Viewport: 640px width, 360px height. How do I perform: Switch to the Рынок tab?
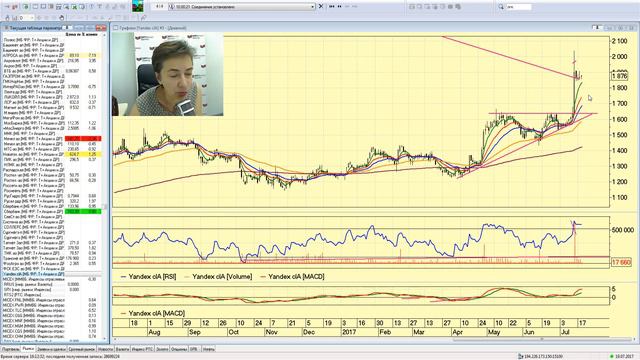tap(28, 349)
